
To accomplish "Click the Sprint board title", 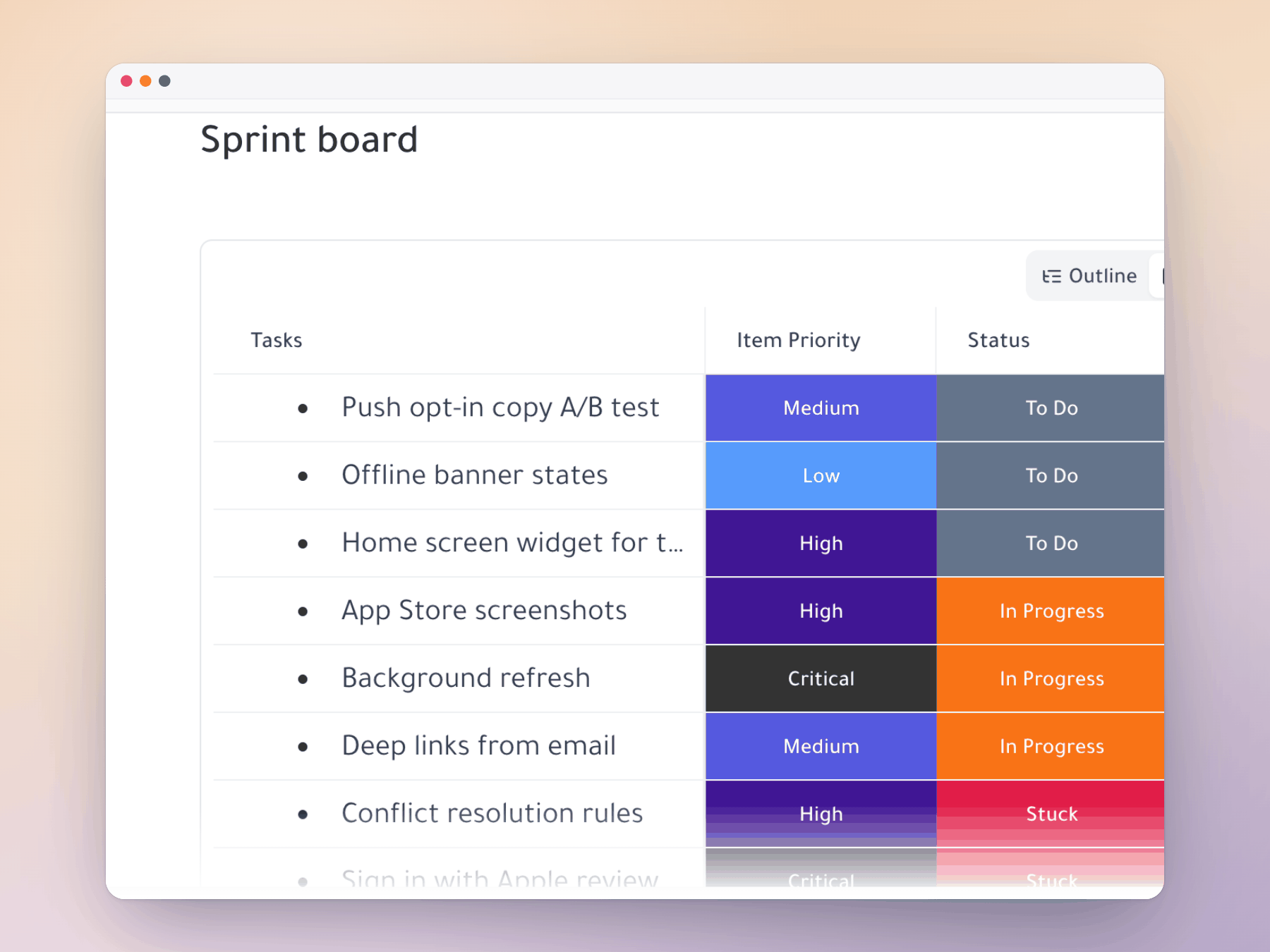I will pyautogui.click(x=309, y=140).
